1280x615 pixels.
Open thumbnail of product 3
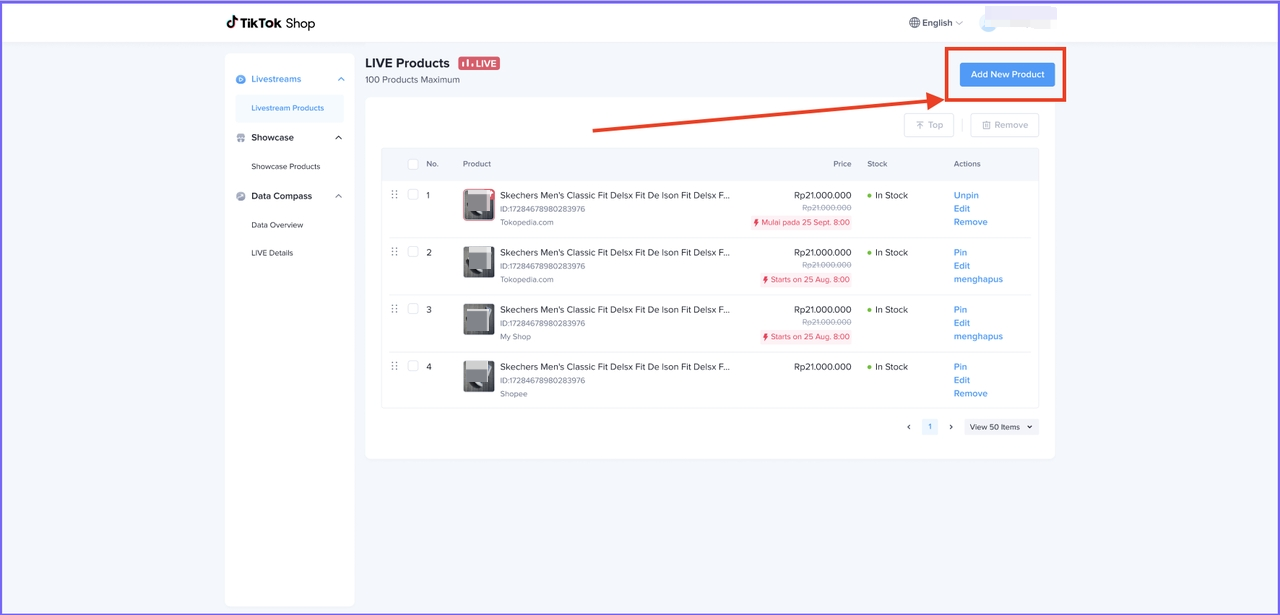pos(478,320)
